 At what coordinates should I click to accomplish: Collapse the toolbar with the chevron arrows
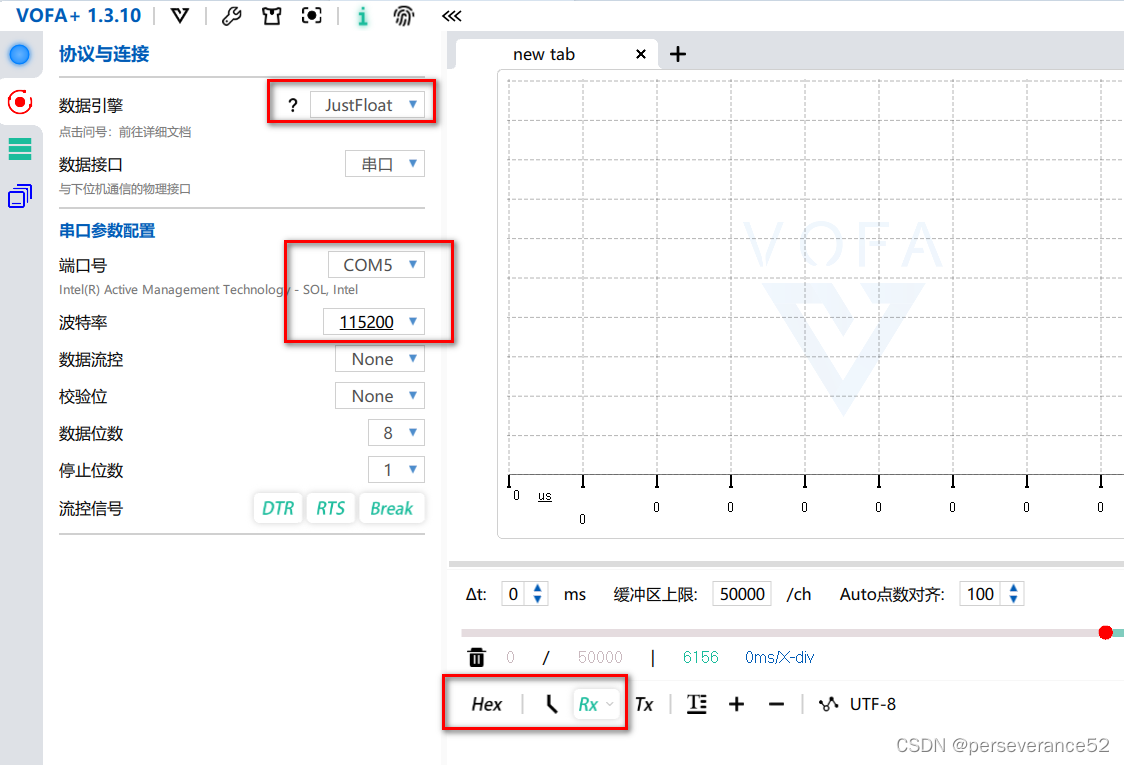451,16
